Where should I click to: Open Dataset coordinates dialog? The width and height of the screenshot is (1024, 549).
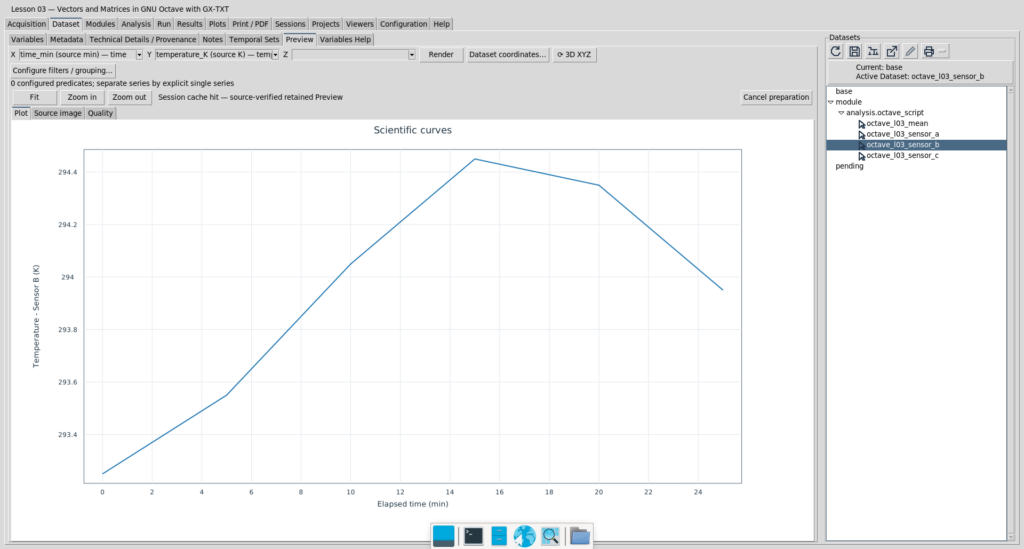507,55
